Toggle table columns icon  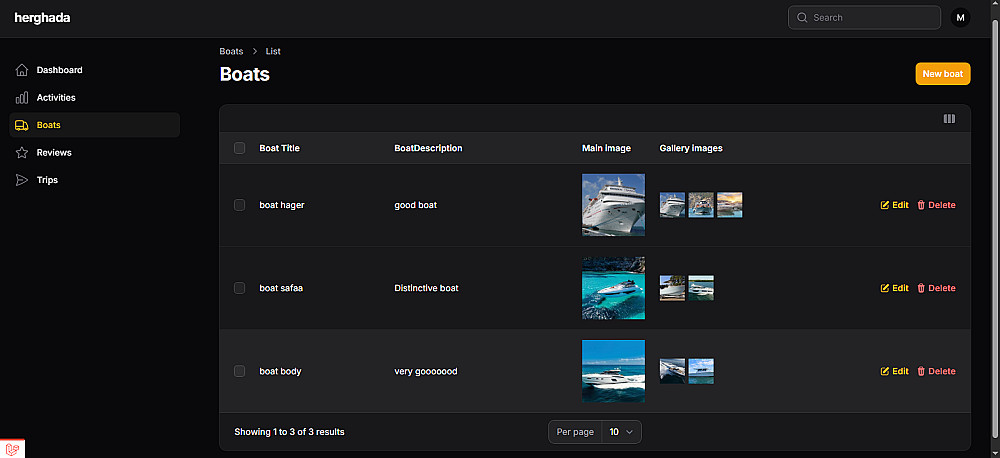[x=949, y=119]
